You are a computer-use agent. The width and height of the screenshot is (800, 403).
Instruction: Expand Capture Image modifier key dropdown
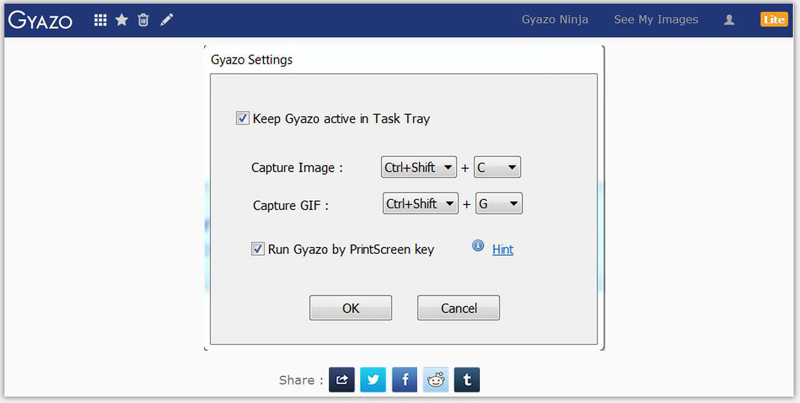click(x=419, y=168)
